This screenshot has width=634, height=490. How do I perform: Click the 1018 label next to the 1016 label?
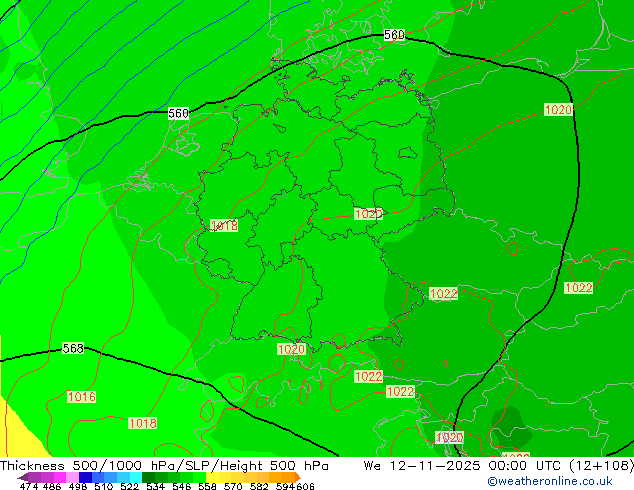[142, 423]
